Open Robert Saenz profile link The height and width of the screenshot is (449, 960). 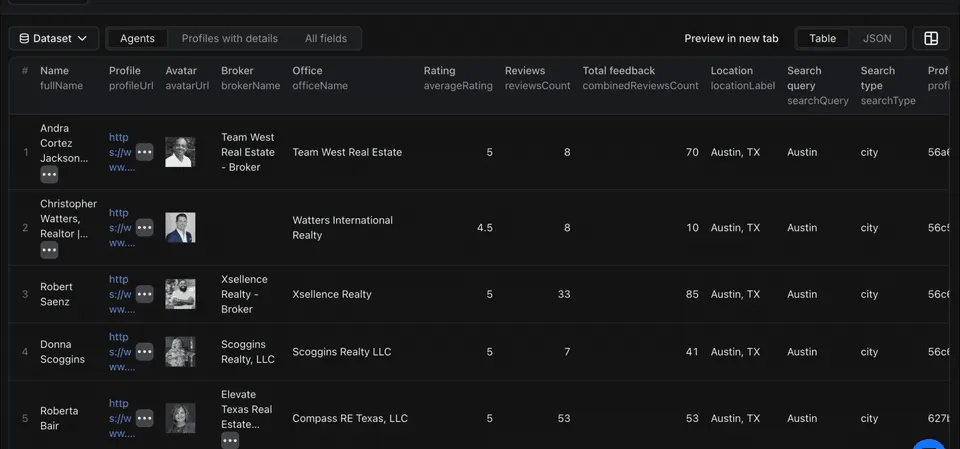coord(122,294)
